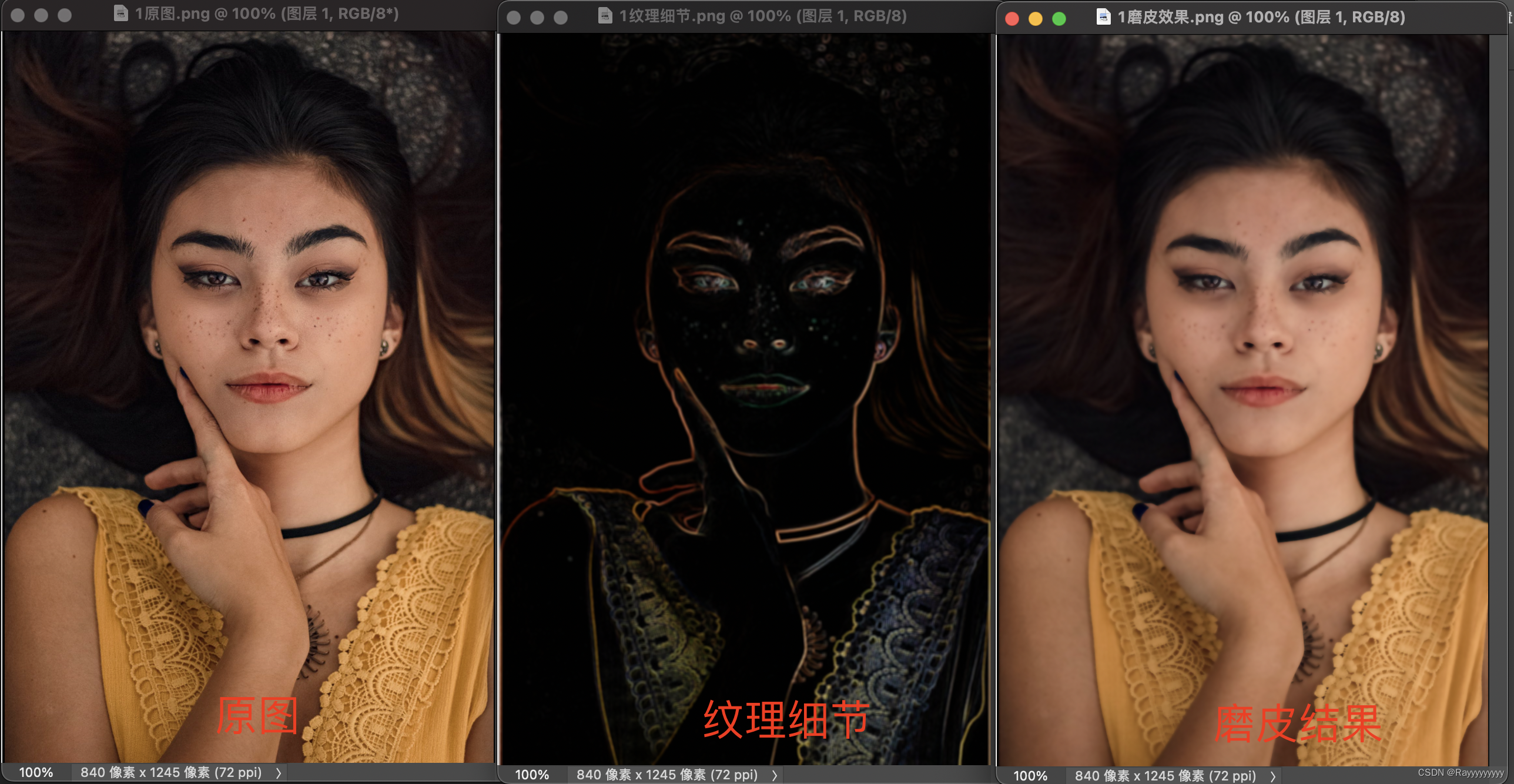Open file icon of 1纹理细节.png window title
The width and height of the screenshot is (1514, 784).
coord(605,16)
